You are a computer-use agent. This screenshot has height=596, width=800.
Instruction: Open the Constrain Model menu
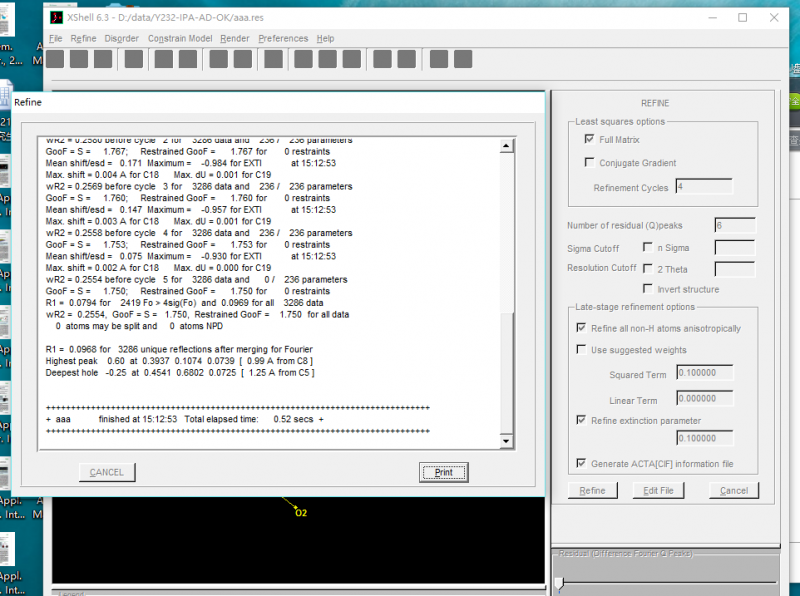pyautogui.click(x=180, y=38)
